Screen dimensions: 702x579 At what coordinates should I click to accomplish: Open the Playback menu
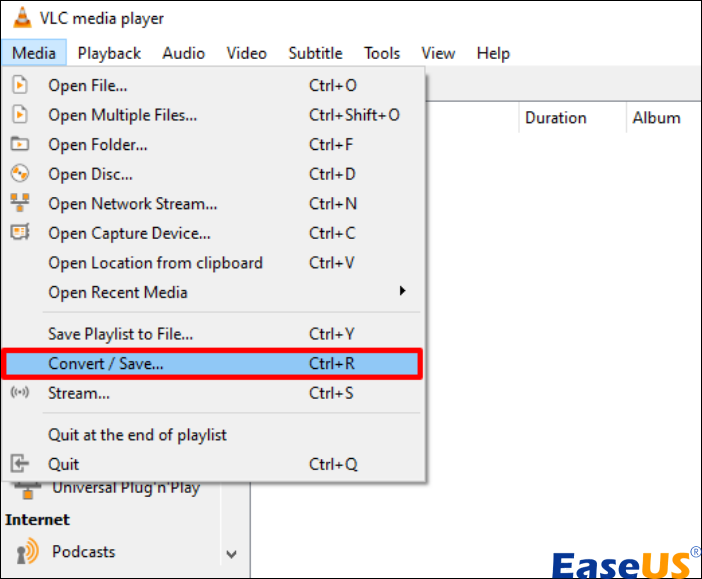(x=109, y=53)
